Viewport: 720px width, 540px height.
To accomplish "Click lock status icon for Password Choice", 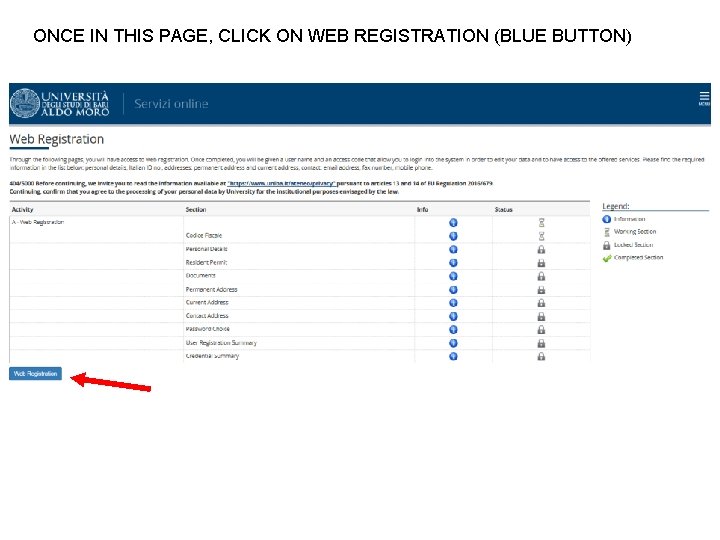I will [541, 330].
